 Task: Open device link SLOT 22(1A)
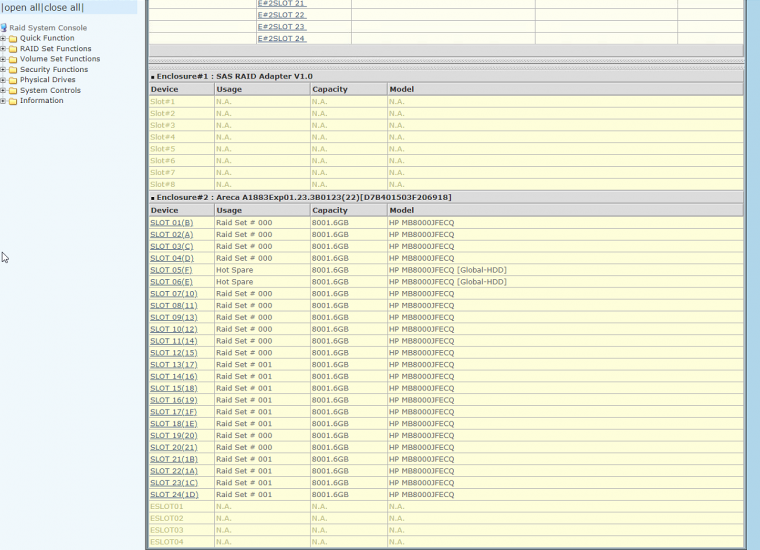click(174, 471)
